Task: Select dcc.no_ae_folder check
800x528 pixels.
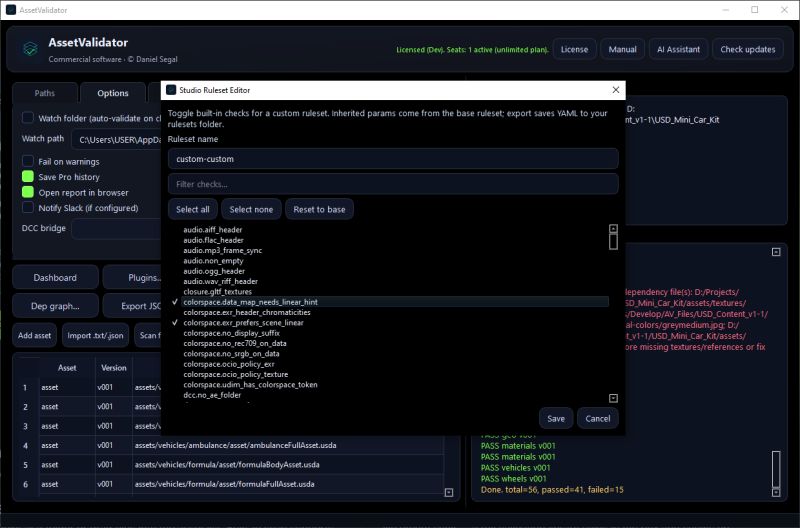Action: [x=212, y=395]
